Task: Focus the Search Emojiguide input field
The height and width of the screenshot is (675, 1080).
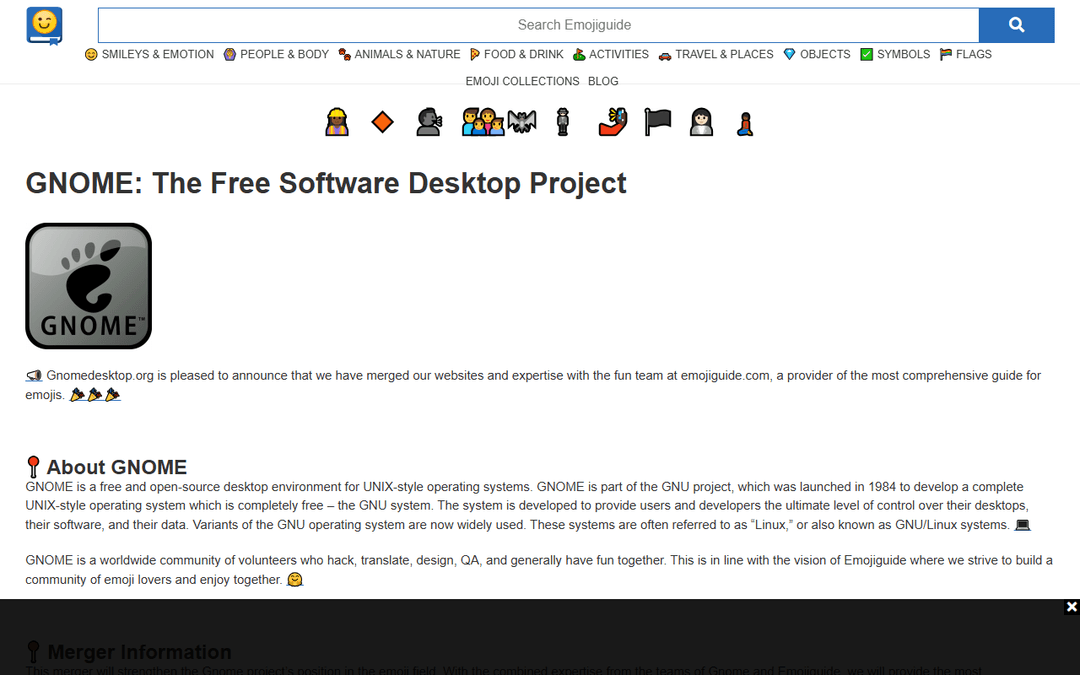Action: click(539, 25)
